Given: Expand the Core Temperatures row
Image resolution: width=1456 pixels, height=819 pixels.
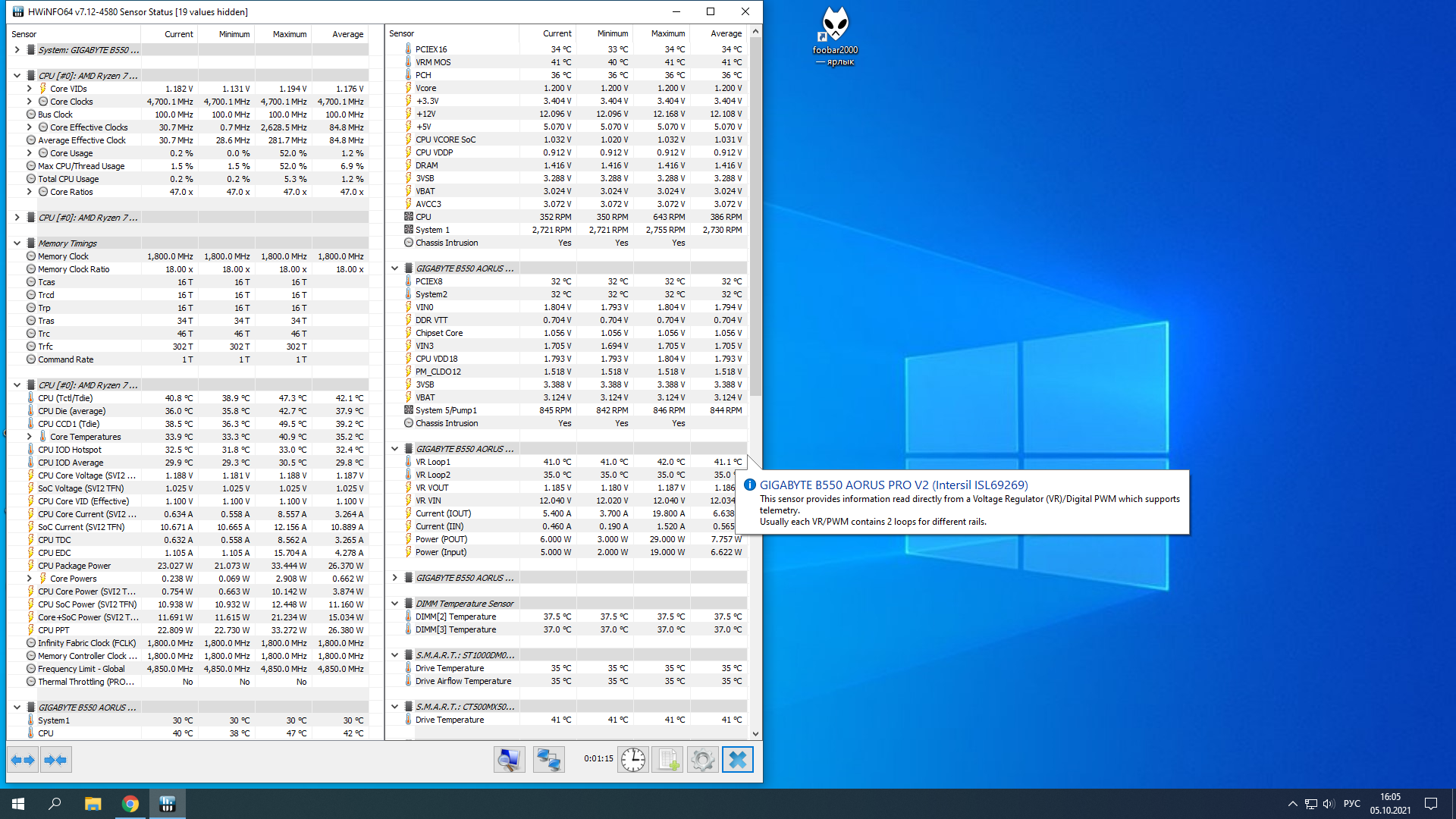Looking at the screenshot, I should (30, 437).
